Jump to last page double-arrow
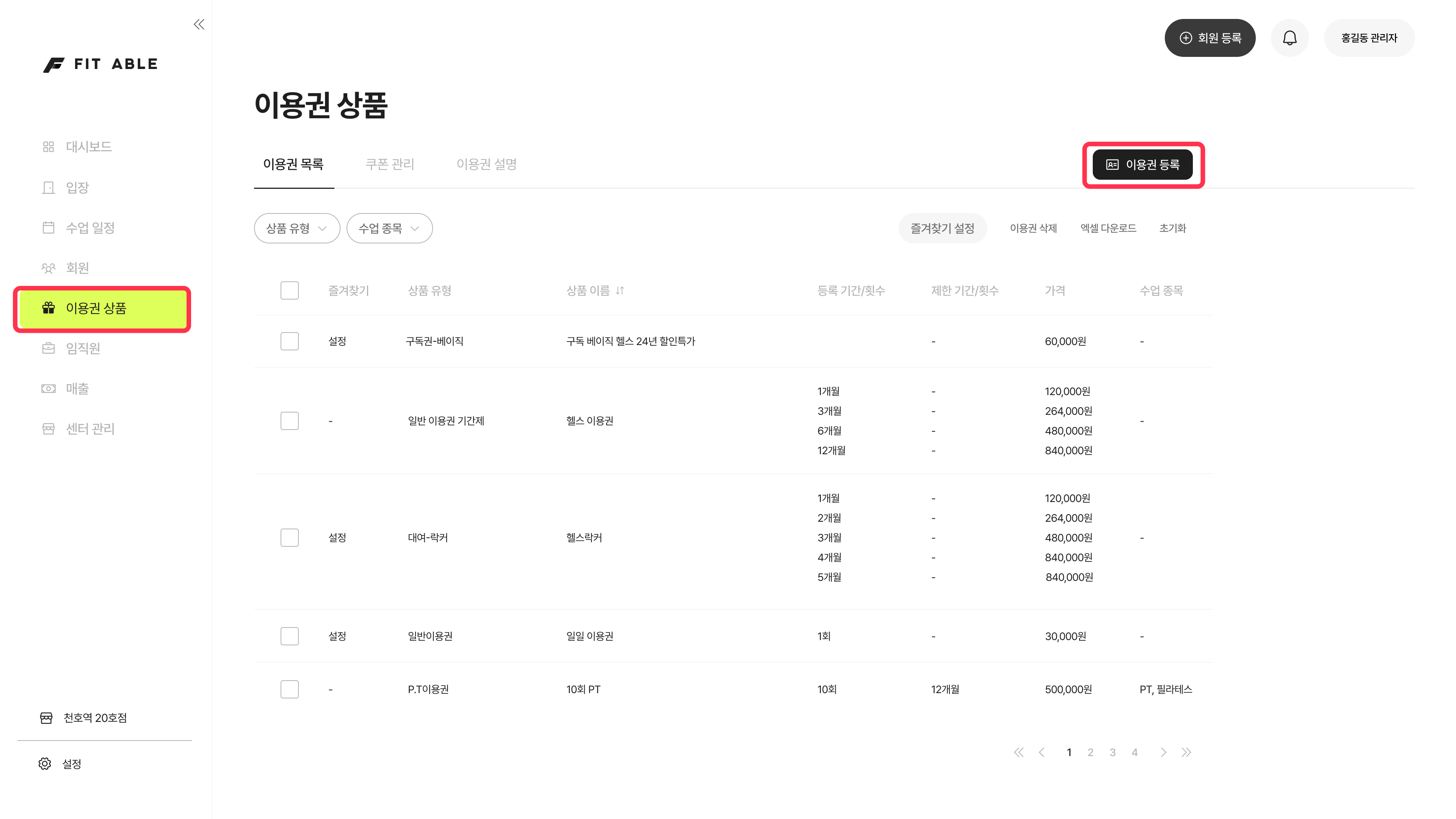 coord(1186,752)
